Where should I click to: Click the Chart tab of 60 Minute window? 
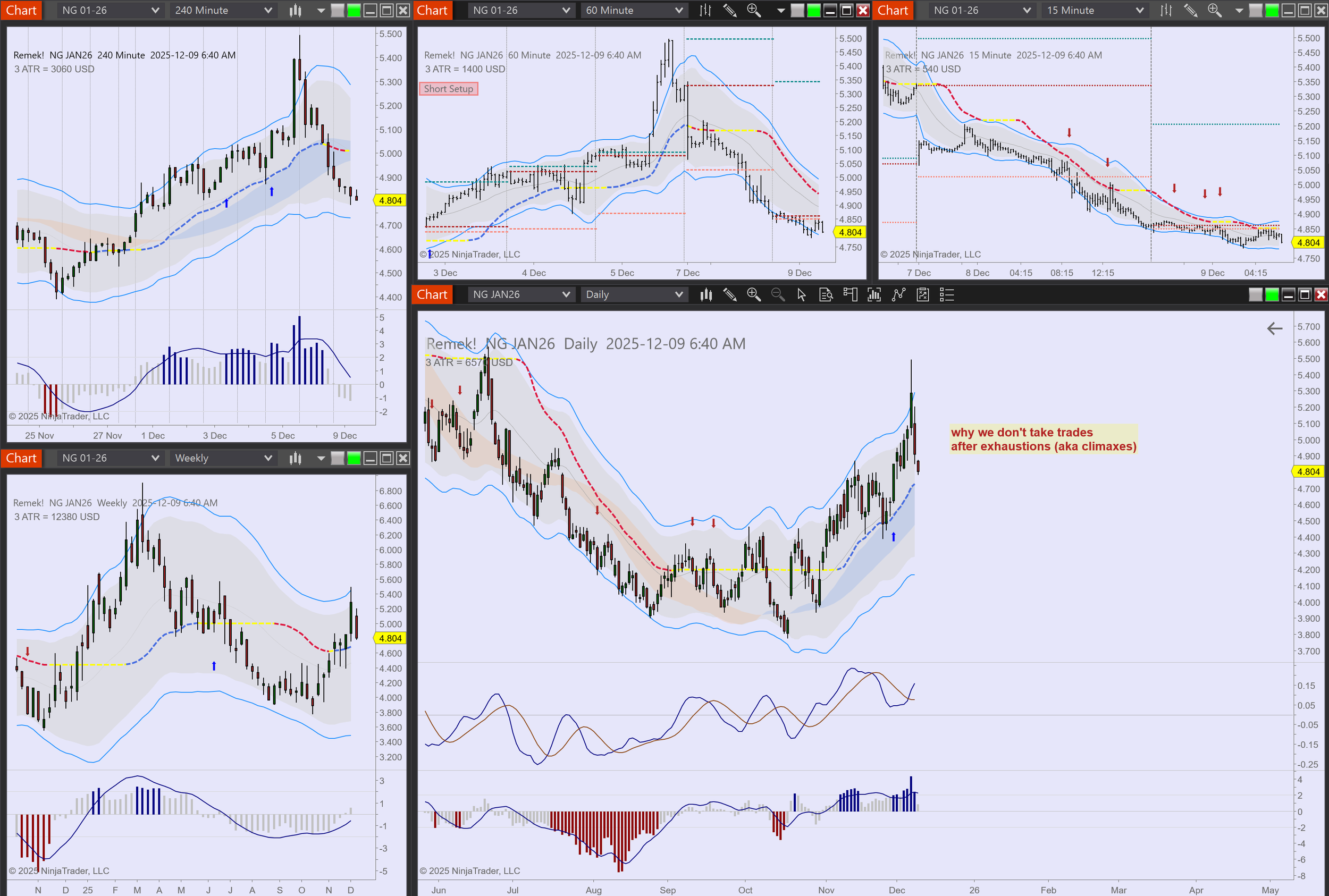click(x=432, y=10)
